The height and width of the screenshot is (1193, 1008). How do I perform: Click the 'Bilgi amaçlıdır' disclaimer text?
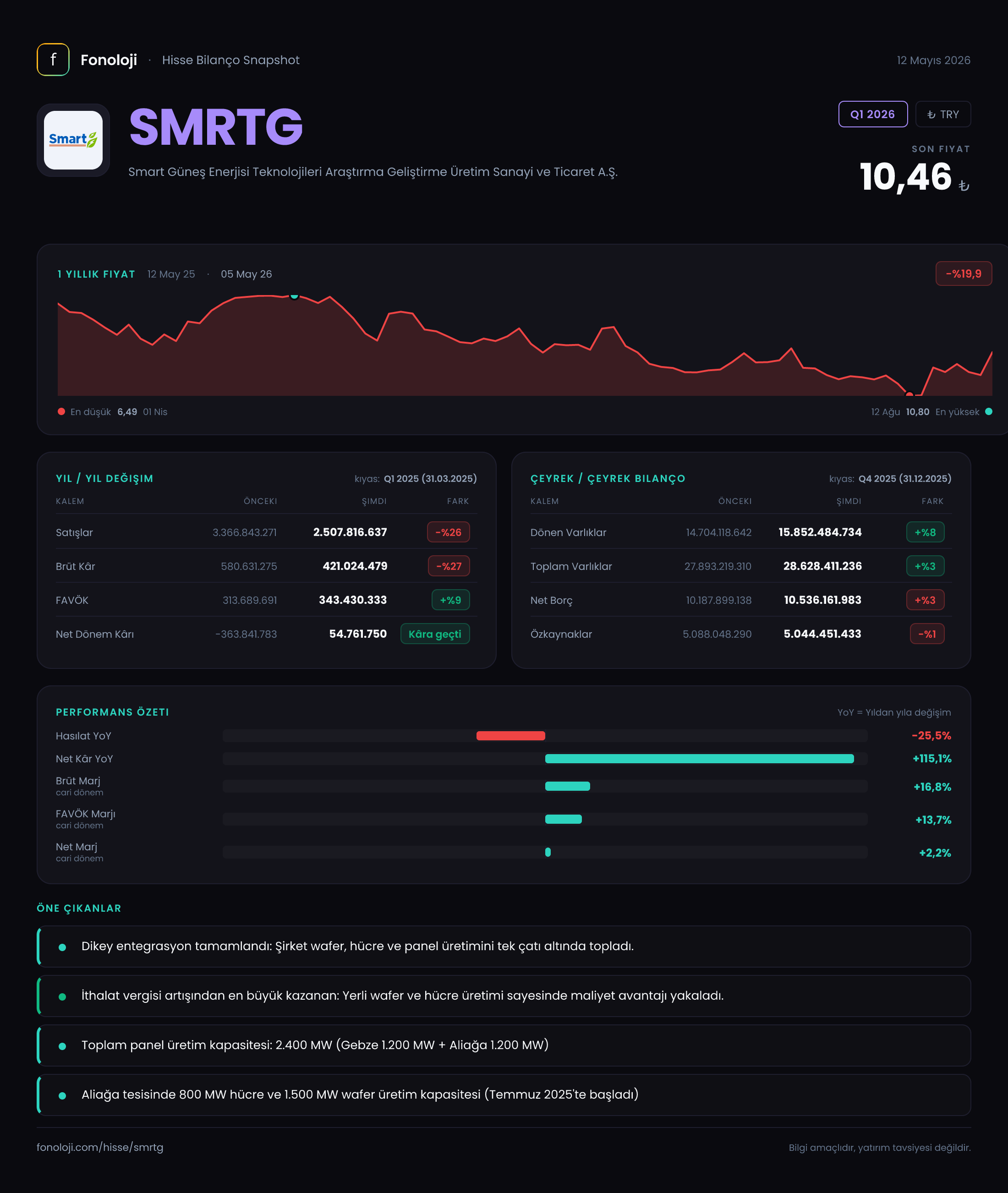(x=879, y=1147)
